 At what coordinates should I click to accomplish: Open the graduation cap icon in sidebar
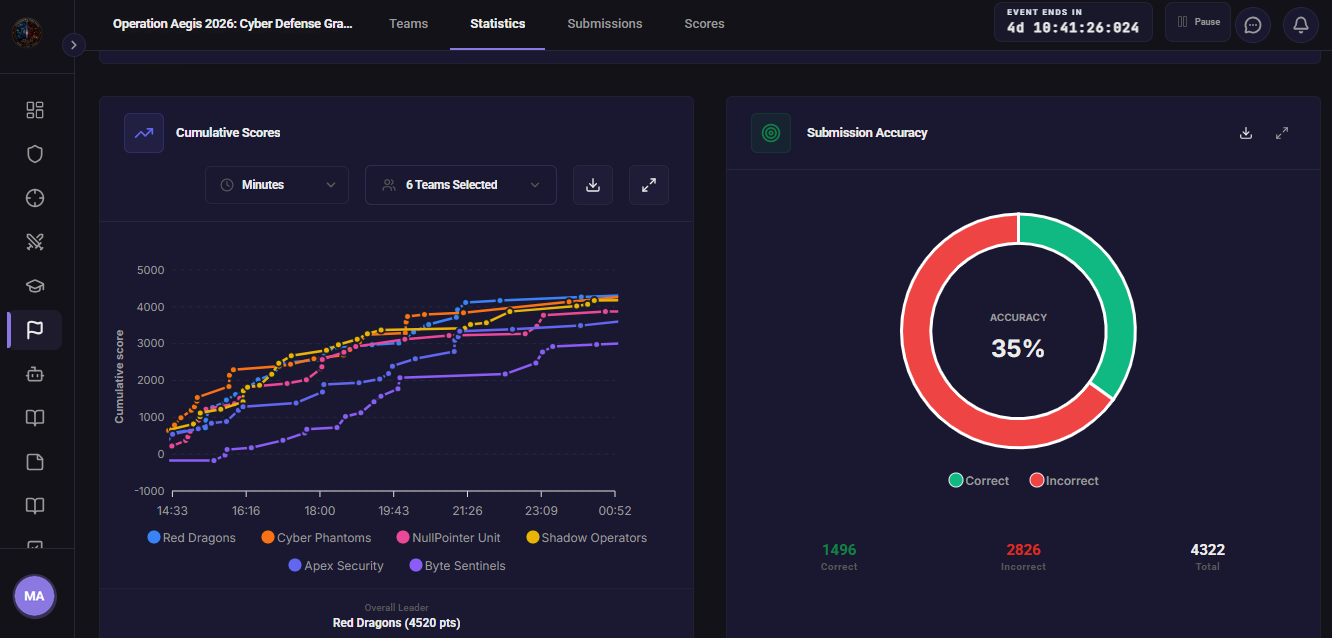tap(35, 286)
